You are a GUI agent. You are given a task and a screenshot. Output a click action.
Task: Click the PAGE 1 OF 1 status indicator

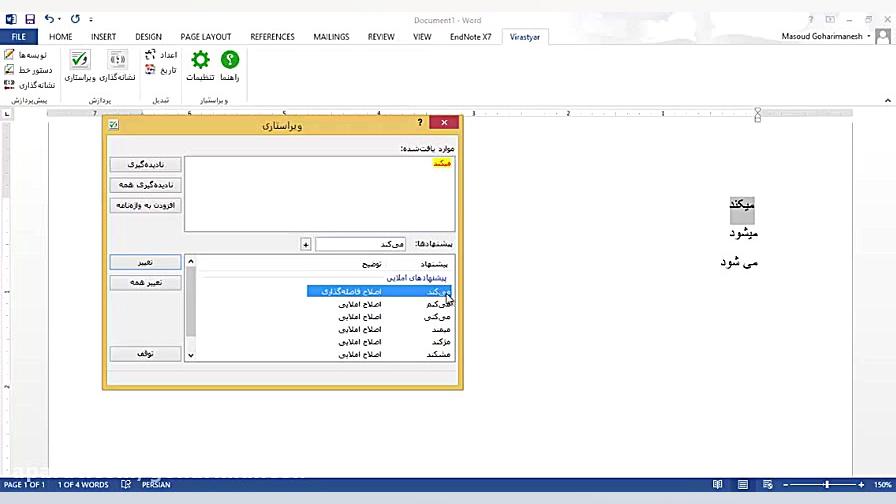coord(24,485)
